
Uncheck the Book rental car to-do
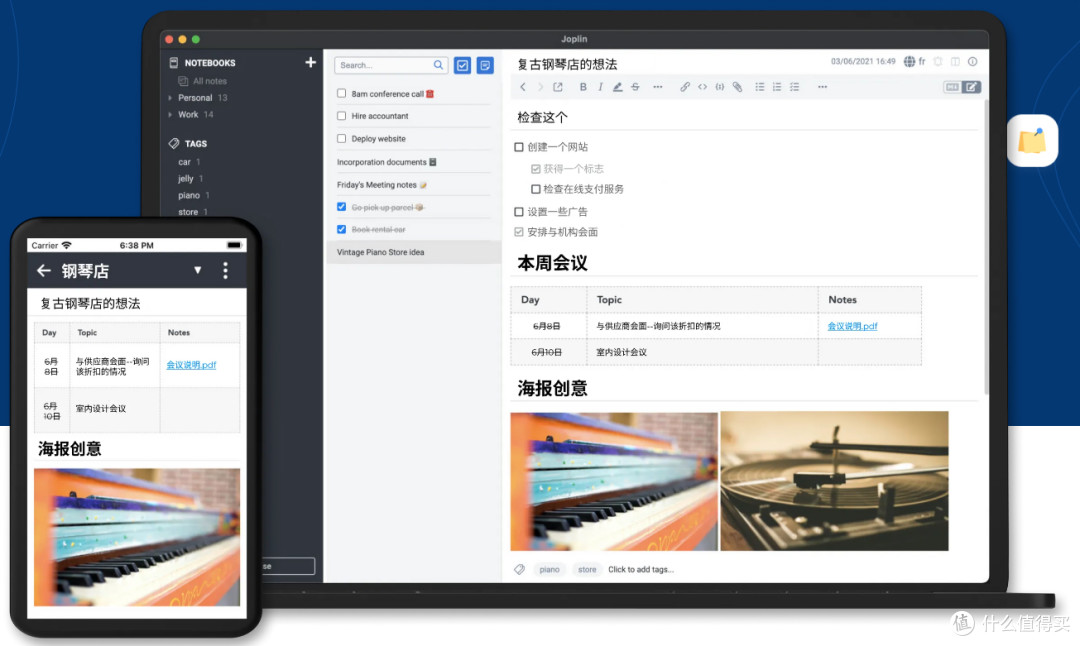tap(342, 229)
